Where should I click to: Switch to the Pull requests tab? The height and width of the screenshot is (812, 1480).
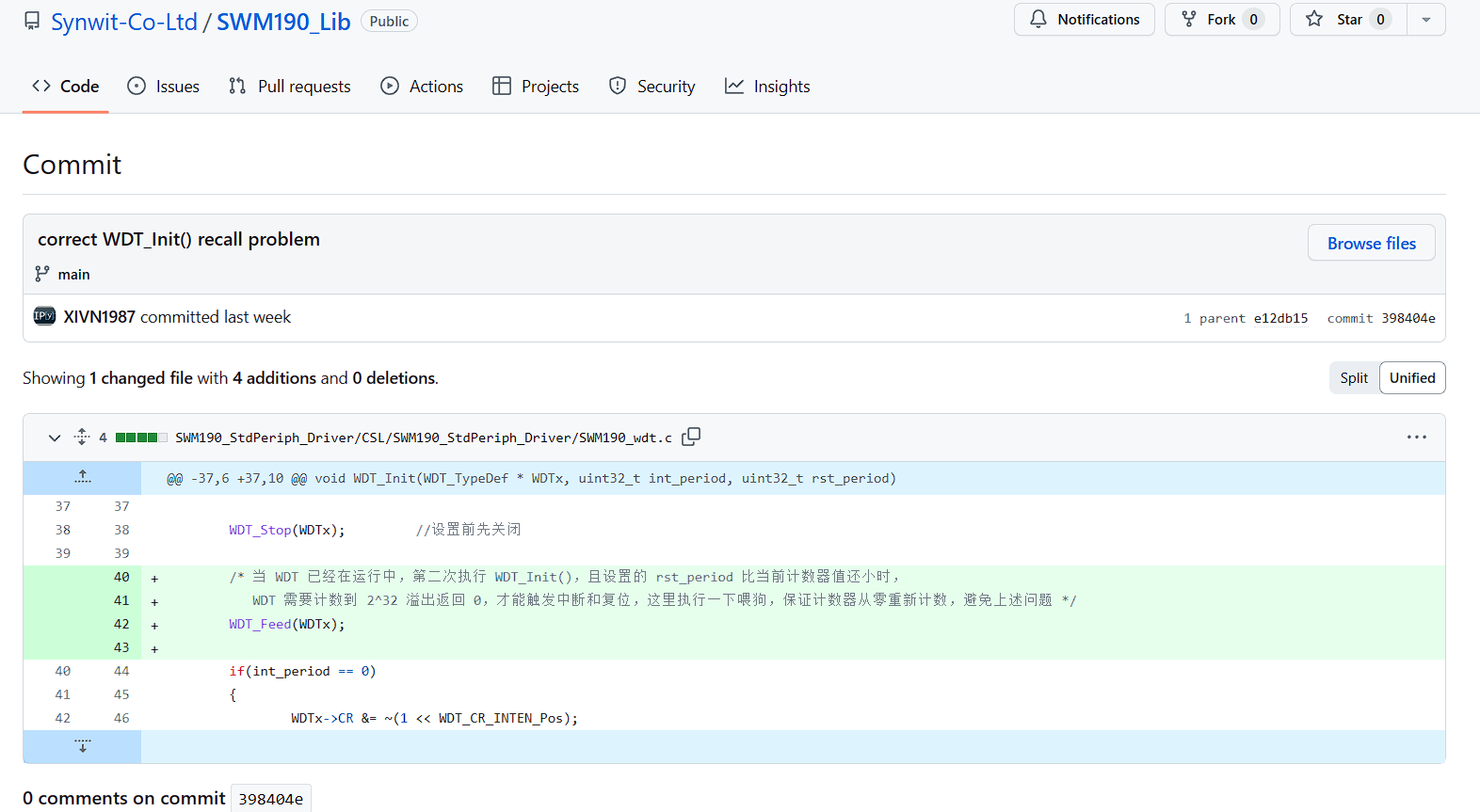[x=290, y=87]
